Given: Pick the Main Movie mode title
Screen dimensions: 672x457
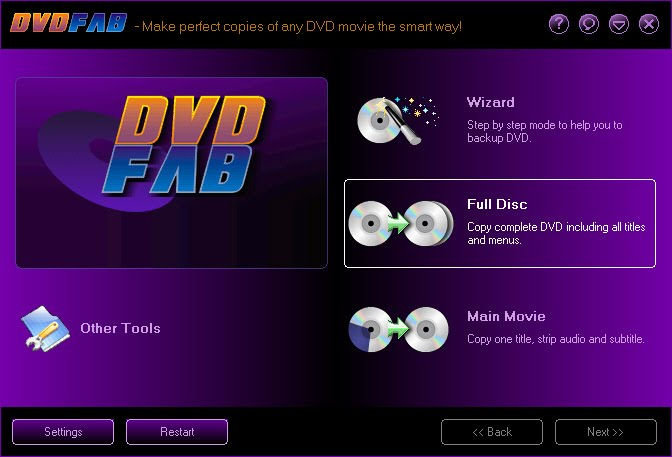Looking at the screenshot, I should click(x=506, y=316).
